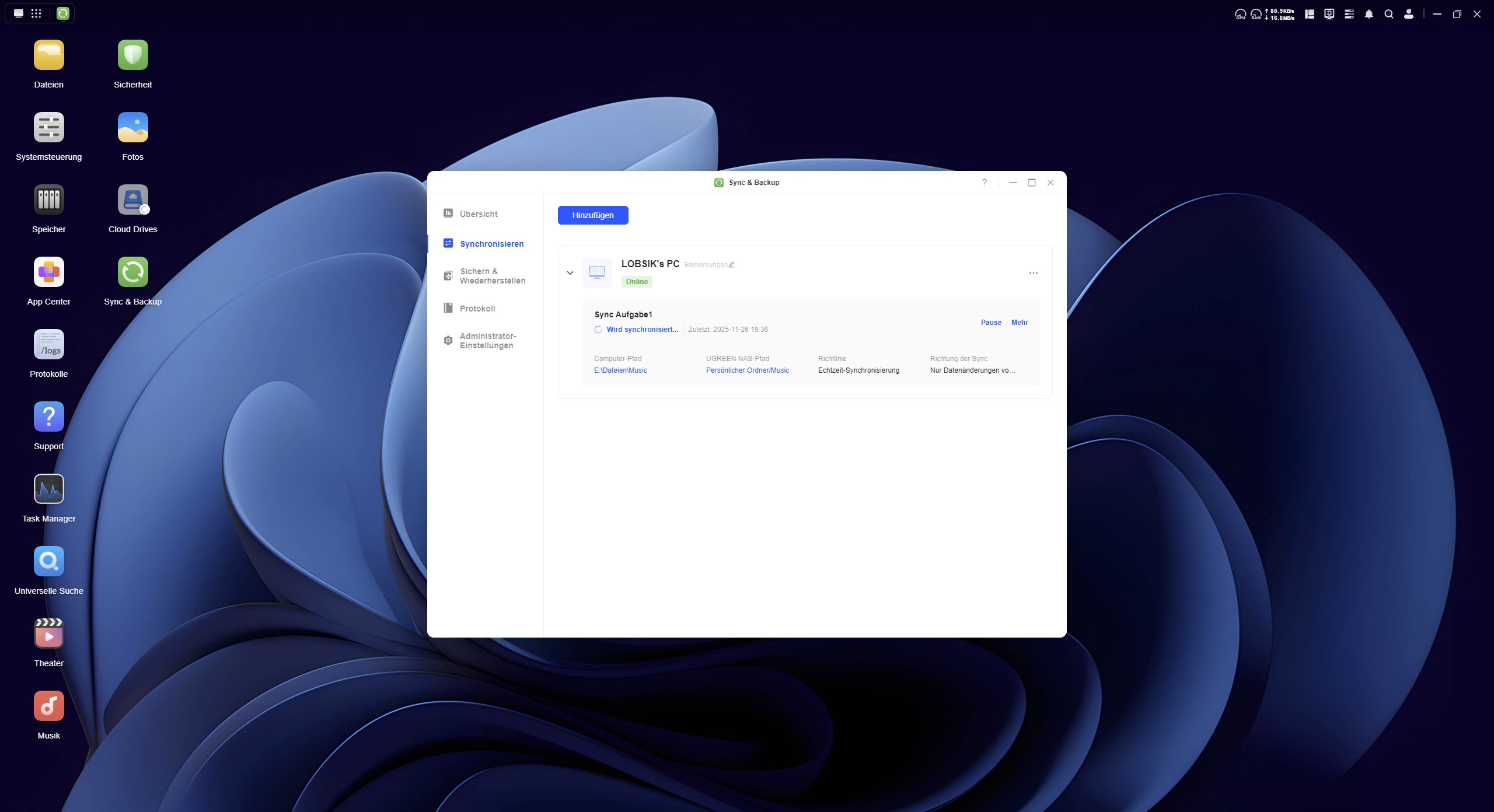Open the Protokoll sidebar item

pos(477,309)
